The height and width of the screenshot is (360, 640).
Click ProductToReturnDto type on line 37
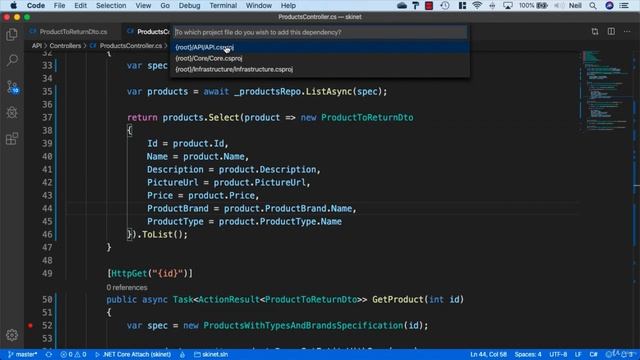point(367,118)
